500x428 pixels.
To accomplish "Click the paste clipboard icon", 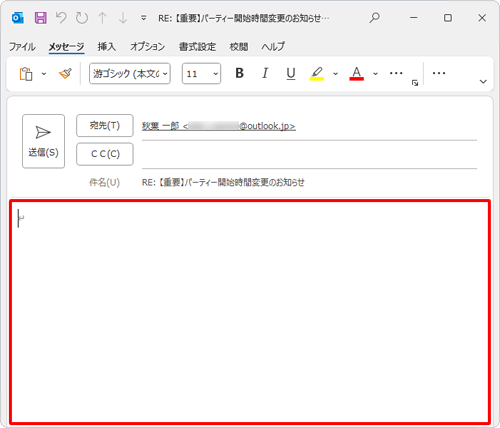I will (x=26, y=74).
